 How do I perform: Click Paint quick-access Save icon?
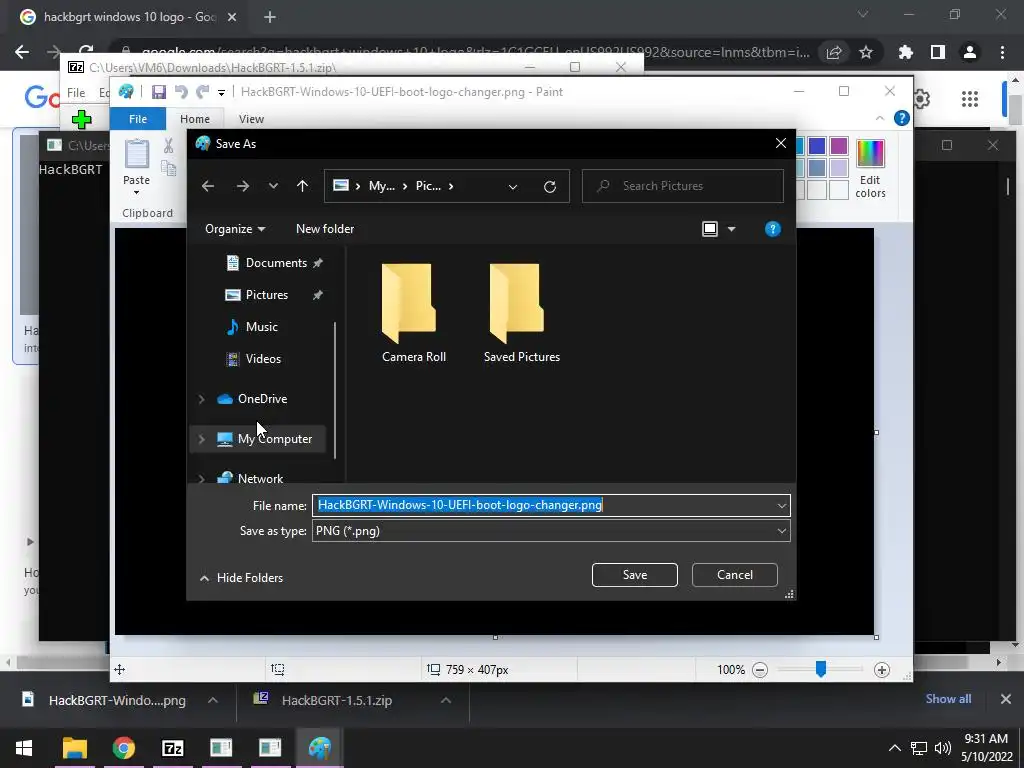point(158,92)
